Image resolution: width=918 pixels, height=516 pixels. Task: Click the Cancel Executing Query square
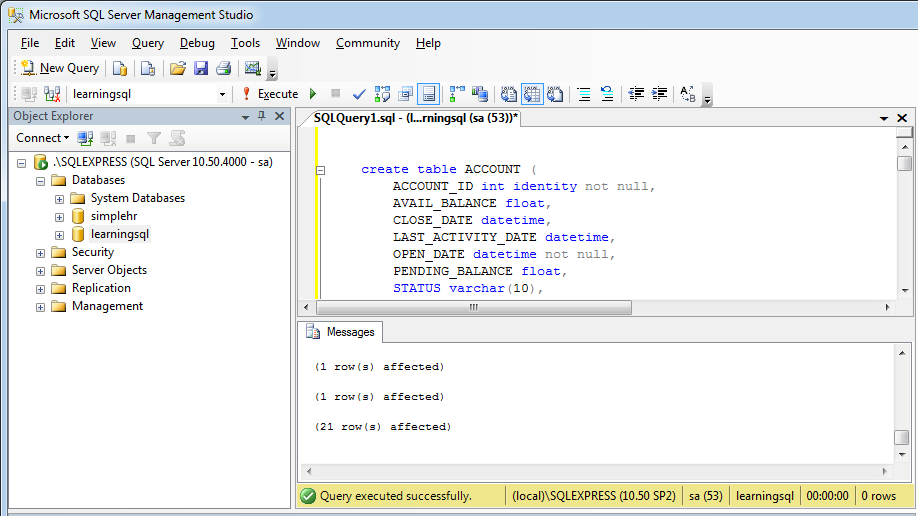(335, 93)
